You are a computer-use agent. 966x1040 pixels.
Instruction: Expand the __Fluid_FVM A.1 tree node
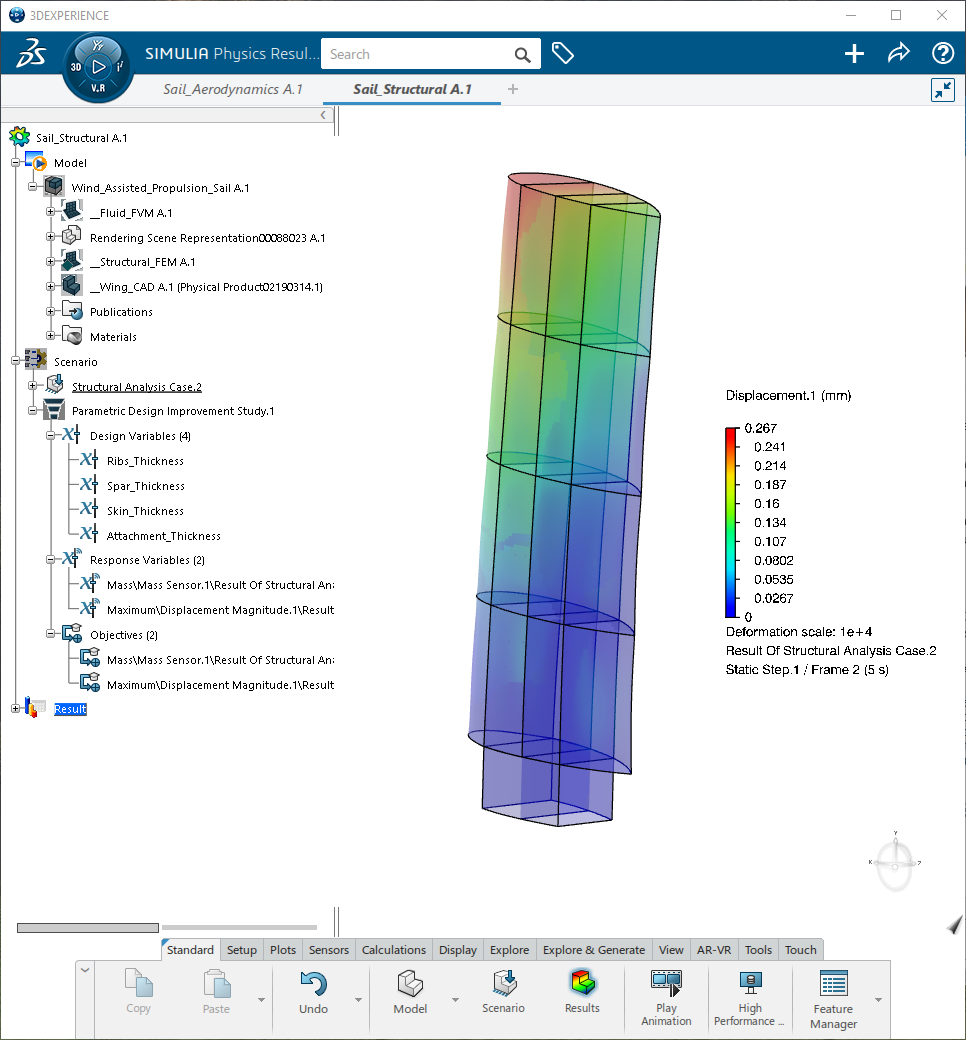[x=50, y=211]
